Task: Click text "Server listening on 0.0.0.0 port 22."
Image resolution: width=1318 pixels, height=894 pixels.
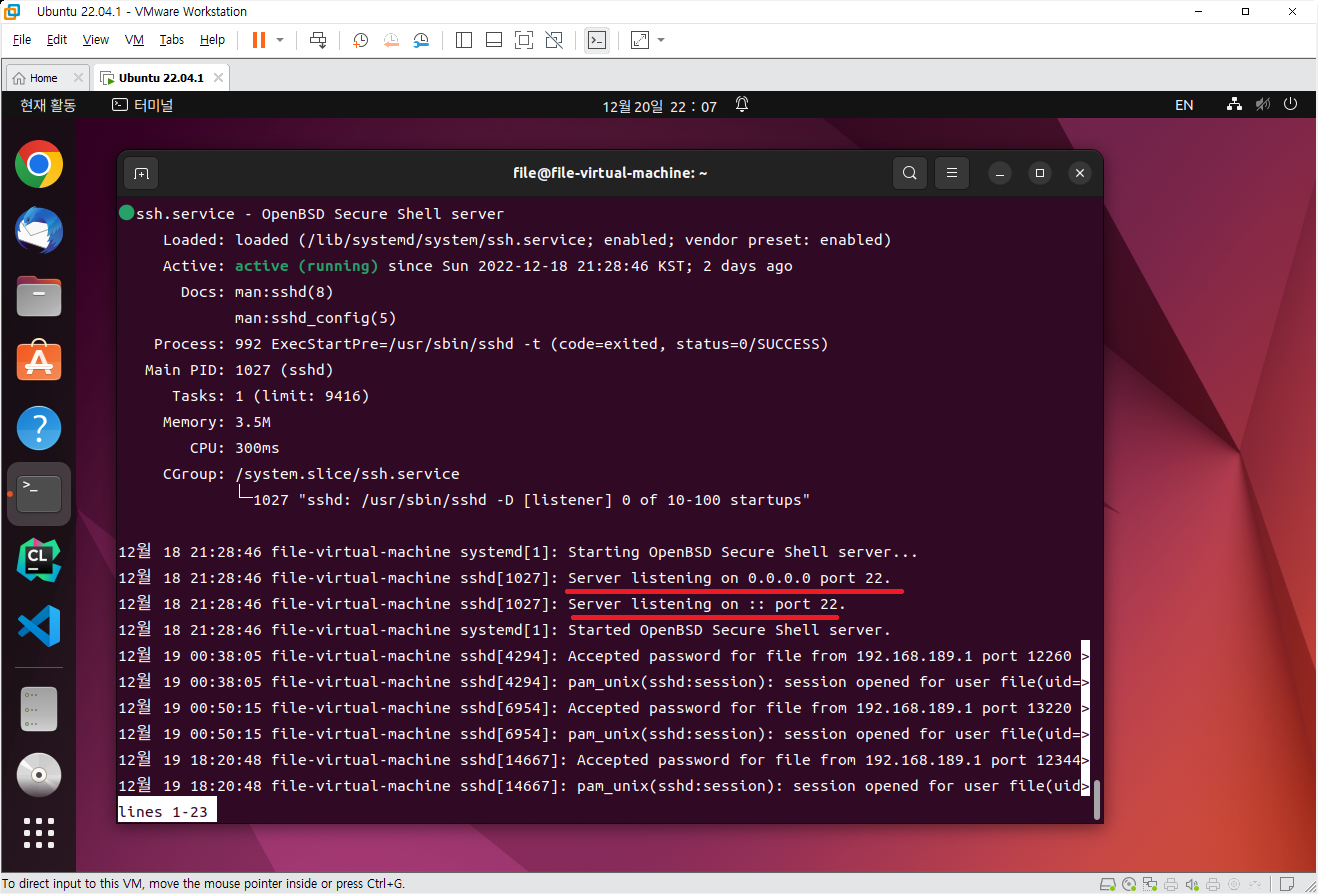Action: tap(729, 578)
